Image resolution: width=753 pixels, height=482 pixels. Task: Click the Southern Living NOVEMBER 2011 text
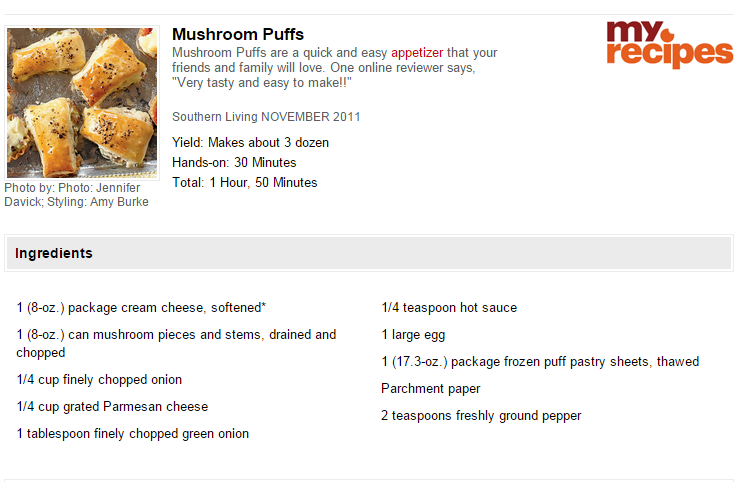pyautogui.click(x=266, y=117)
